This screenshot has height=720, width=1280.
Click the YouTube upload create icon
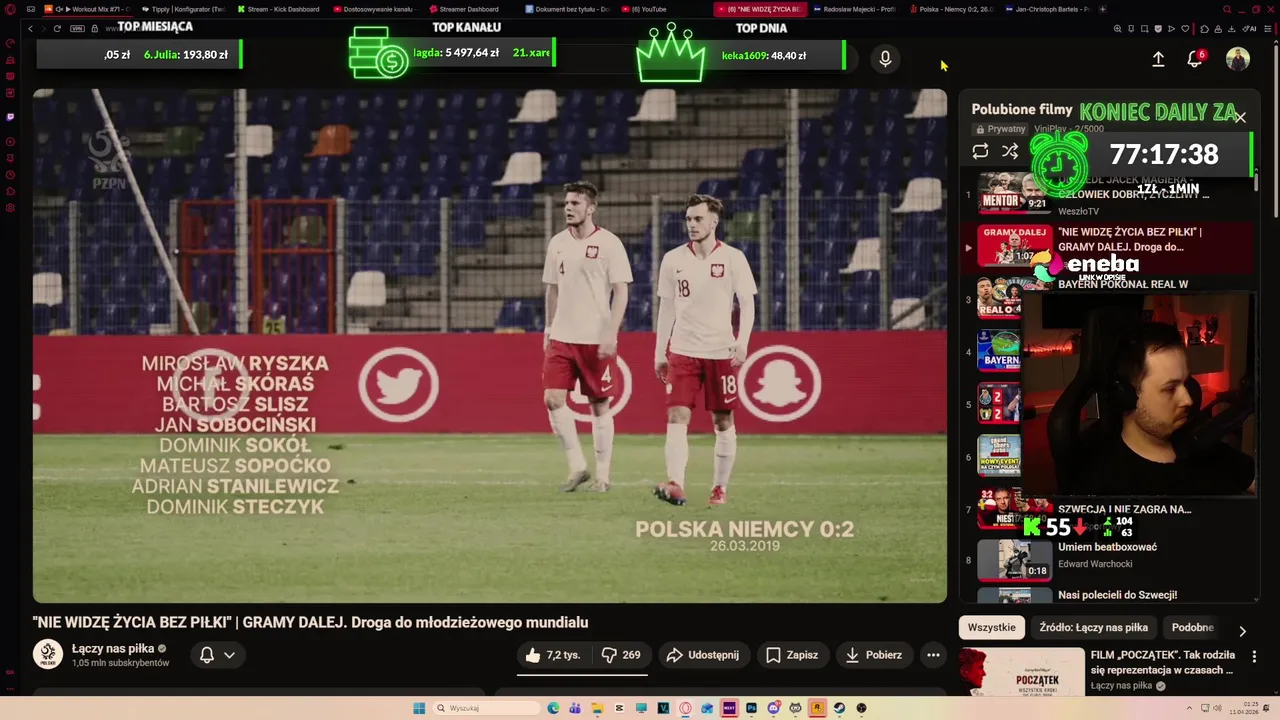pyautogui.click(x=1158, y=59)
